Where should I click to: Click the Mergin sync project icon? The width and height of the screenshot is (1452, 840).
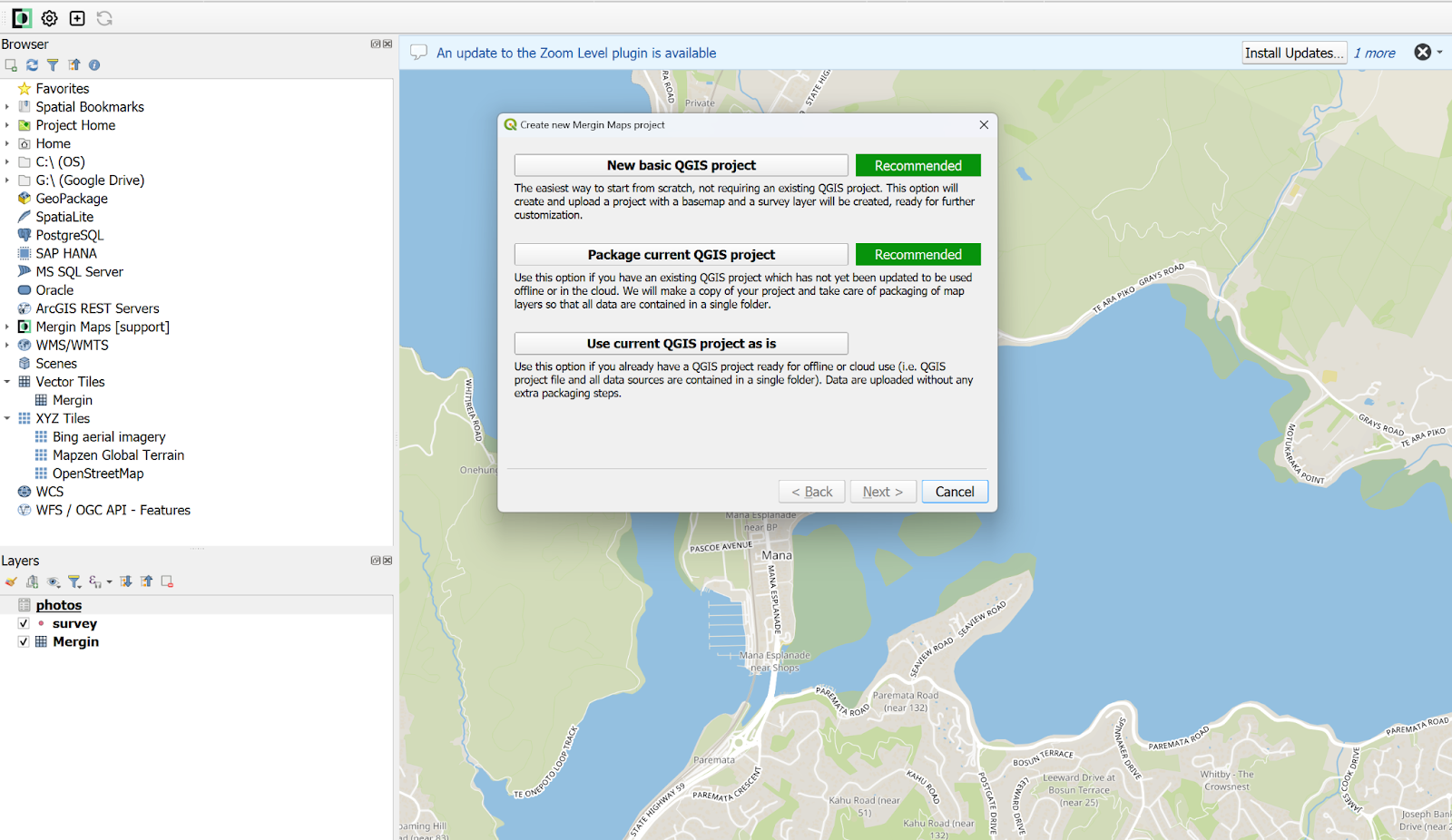click(104, 18)
